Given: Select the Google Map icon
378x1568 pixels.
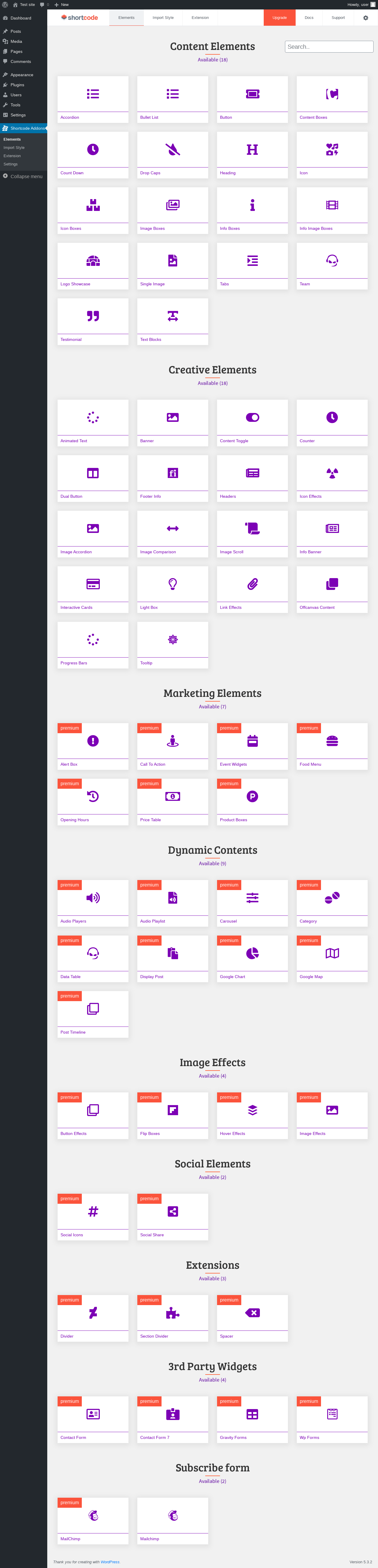Looking at the screenshot, I should (332, 953).
